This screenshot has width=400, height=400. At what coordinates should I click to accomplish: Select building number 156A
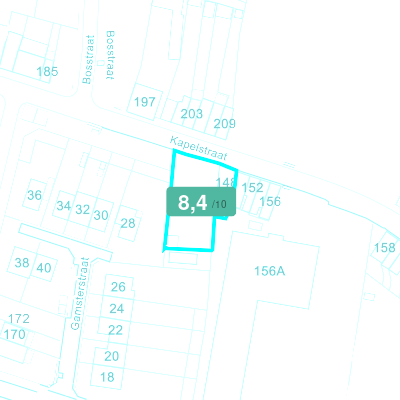270,271
